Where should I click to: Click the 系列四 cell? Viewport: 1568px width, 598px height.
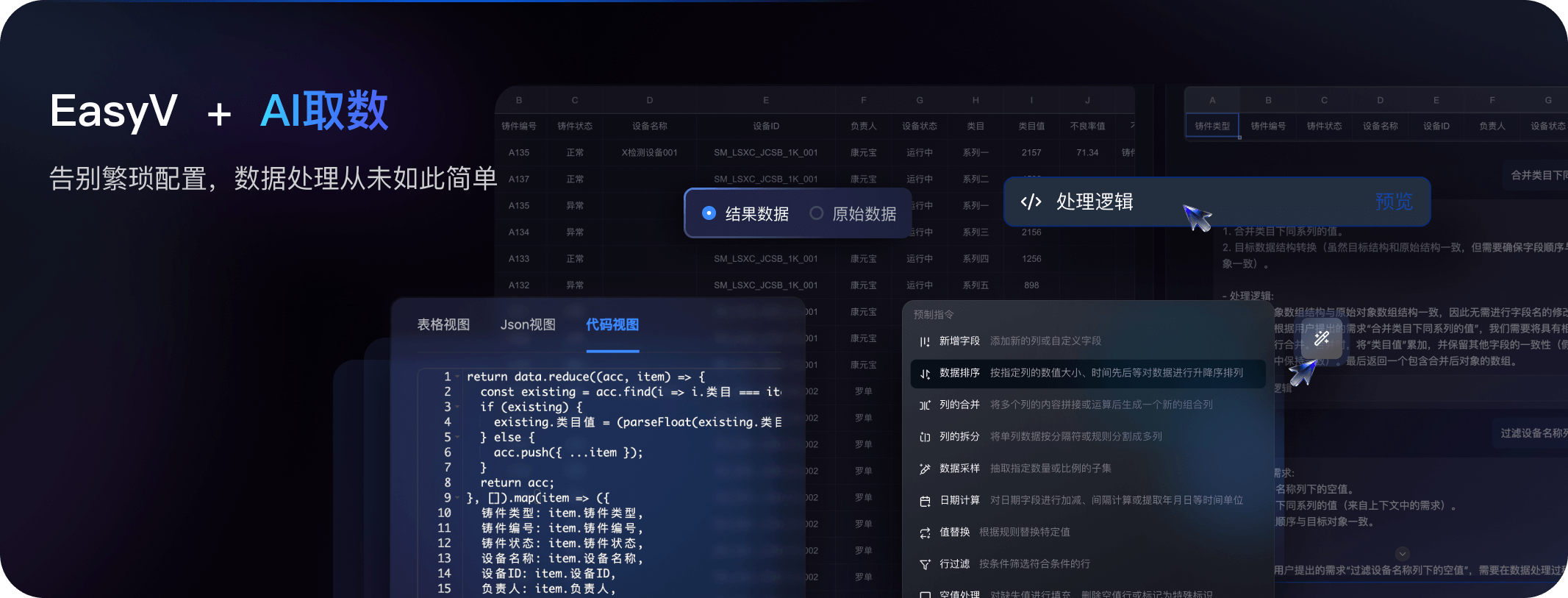(975, 258)
